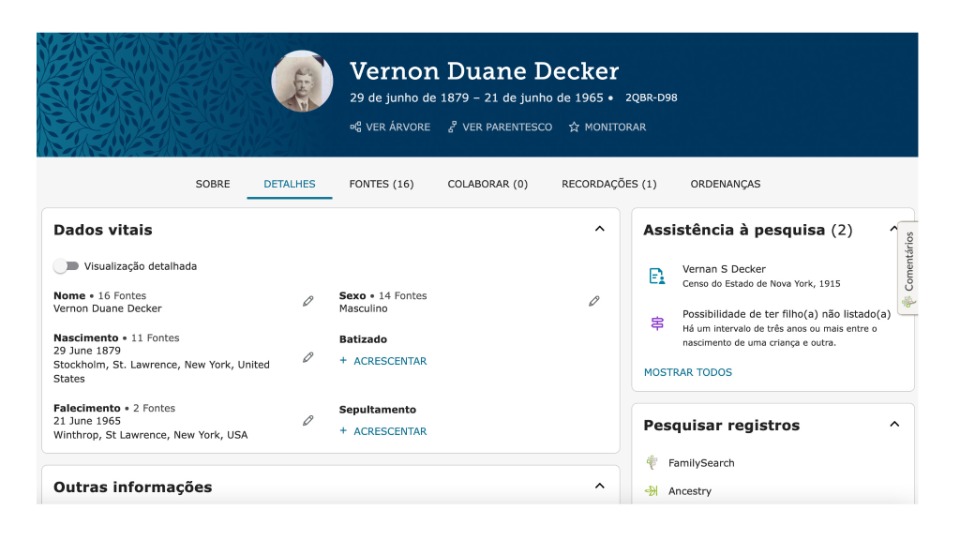The height and width of the screenshot is (540, 960).
Task: Collapse the Outras informações section
Action: [x=599, y=486]
